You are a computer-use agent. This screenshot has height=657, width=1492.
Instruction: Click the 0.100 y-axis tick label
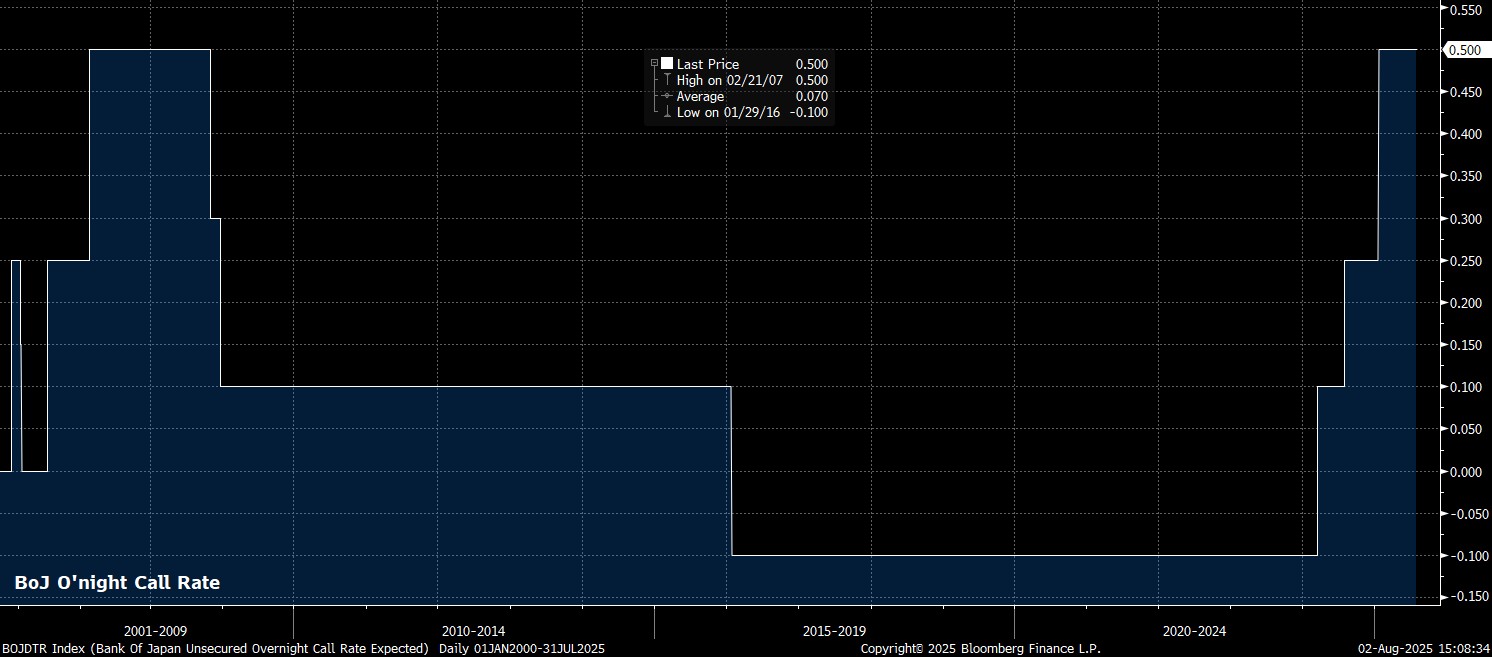coord(1468,387)
